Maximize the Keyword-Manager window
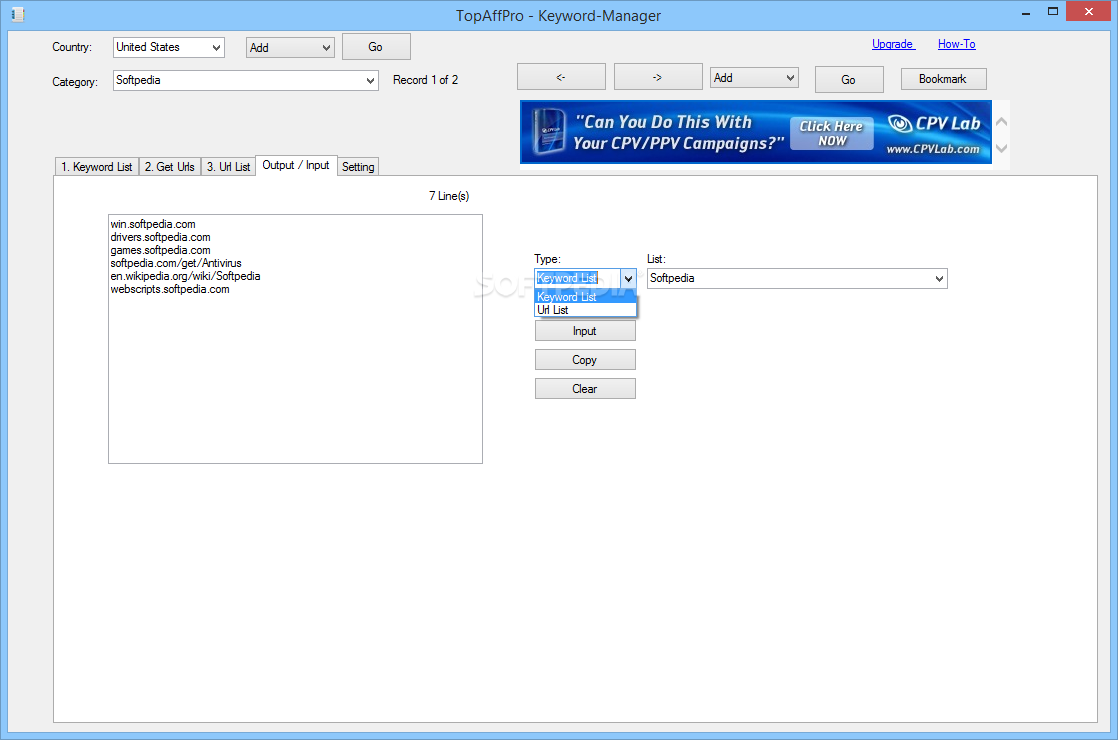This screenshot has height=740, width=1118. point(1053,11)
